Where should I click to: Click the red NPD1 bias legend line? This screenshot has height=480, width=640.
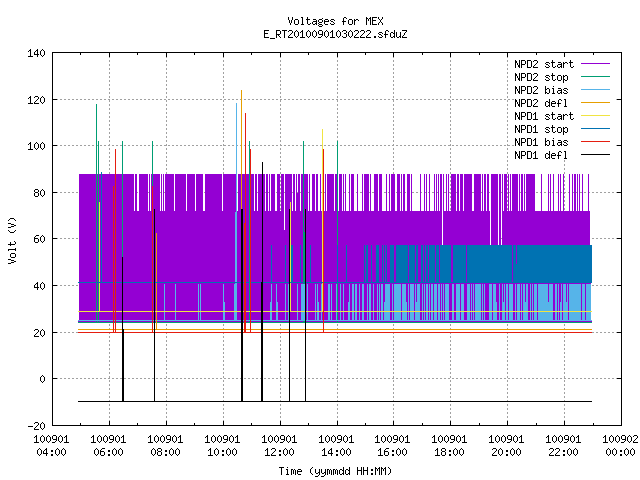click(x=596, y=142)
